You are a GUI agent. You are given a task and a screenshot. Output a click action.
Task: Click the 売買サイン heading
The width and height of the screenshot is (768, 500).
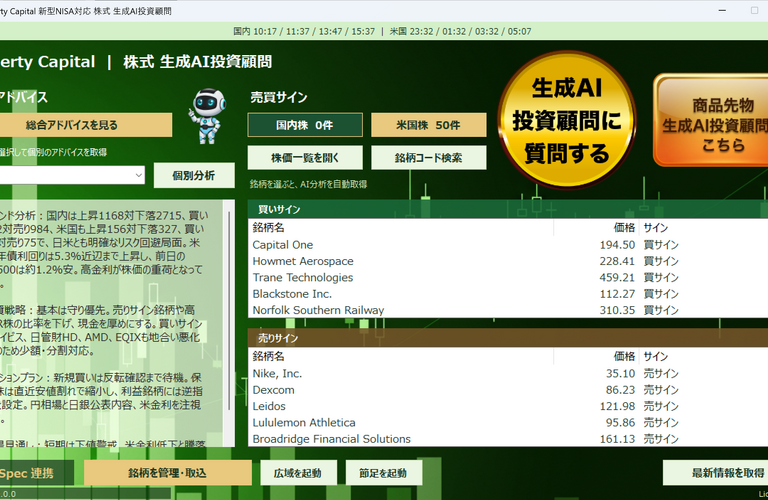279,97
